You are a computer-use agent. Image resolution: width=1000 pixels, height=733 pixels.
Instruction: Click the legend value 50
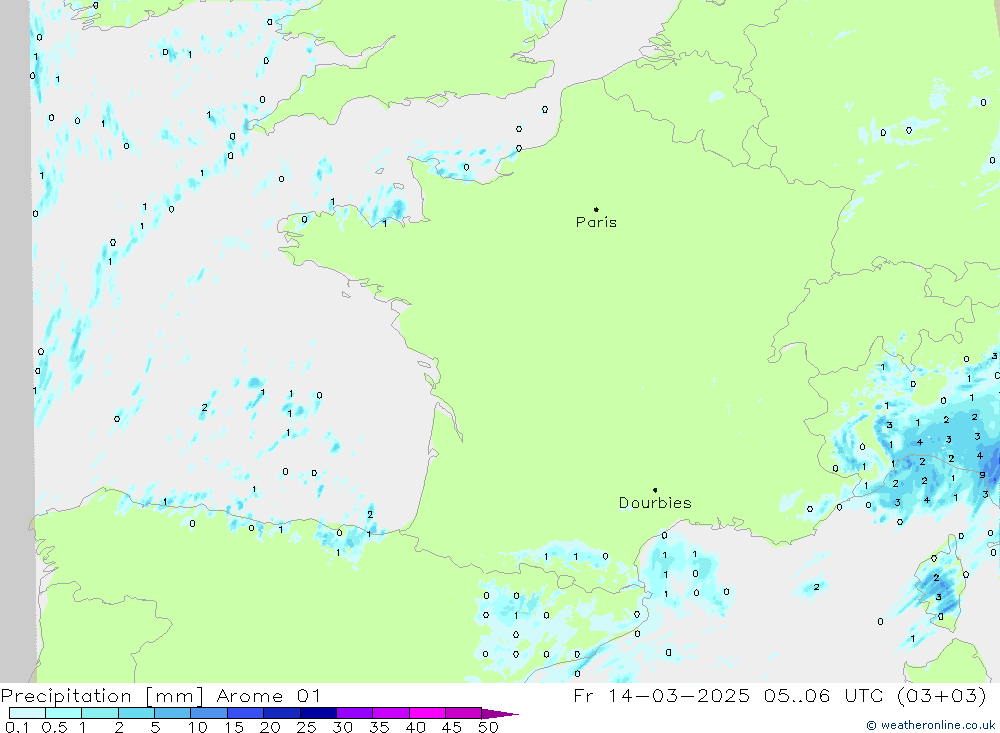pyautogui.click(x=488, y=727)
